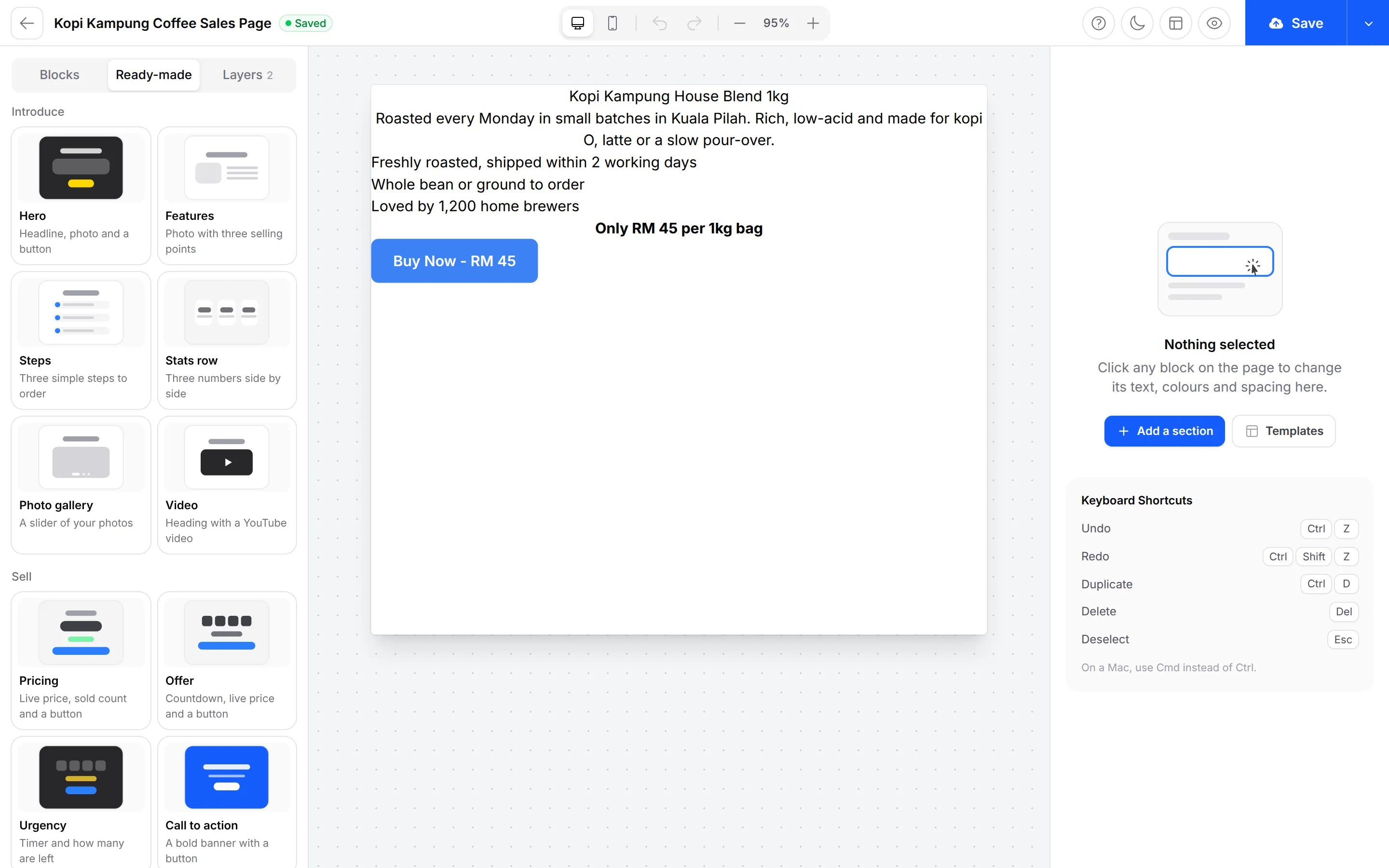This screenshot has height=868, width=1389.
Task: Toggle dark mode moon icon
Action: pyautogui.click(x=1137, y=23)
